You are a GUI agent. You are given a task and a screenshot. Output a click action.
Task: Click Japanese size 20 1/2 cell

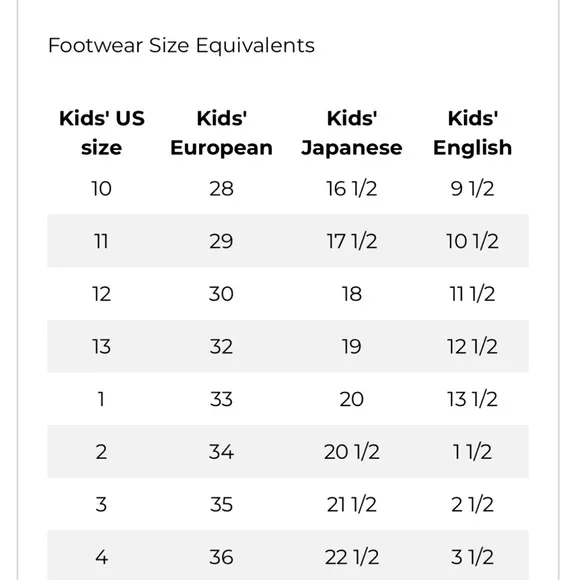352,452
